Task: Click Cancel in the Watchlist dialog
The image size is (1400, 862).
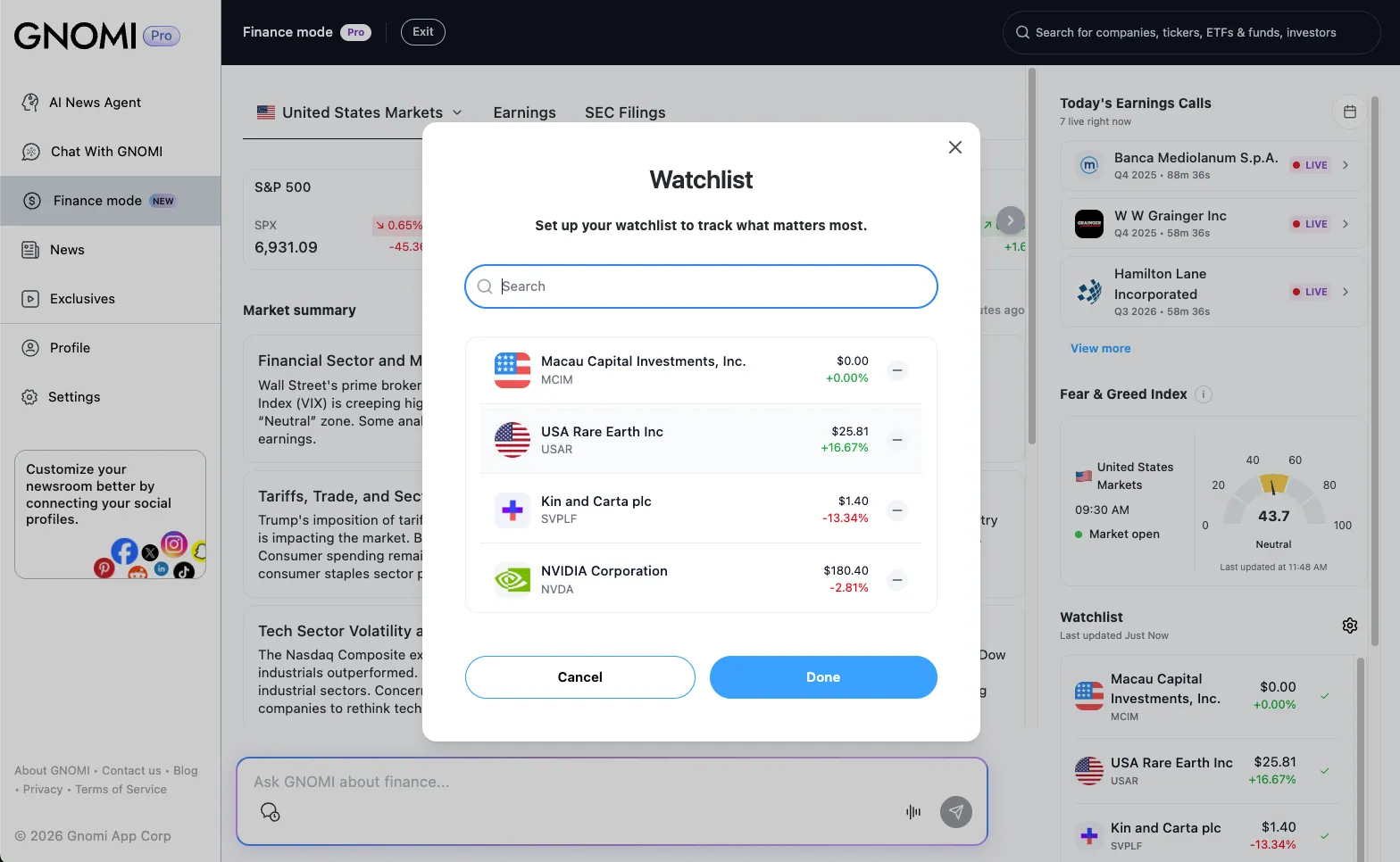Action: (x=580, y=677)
